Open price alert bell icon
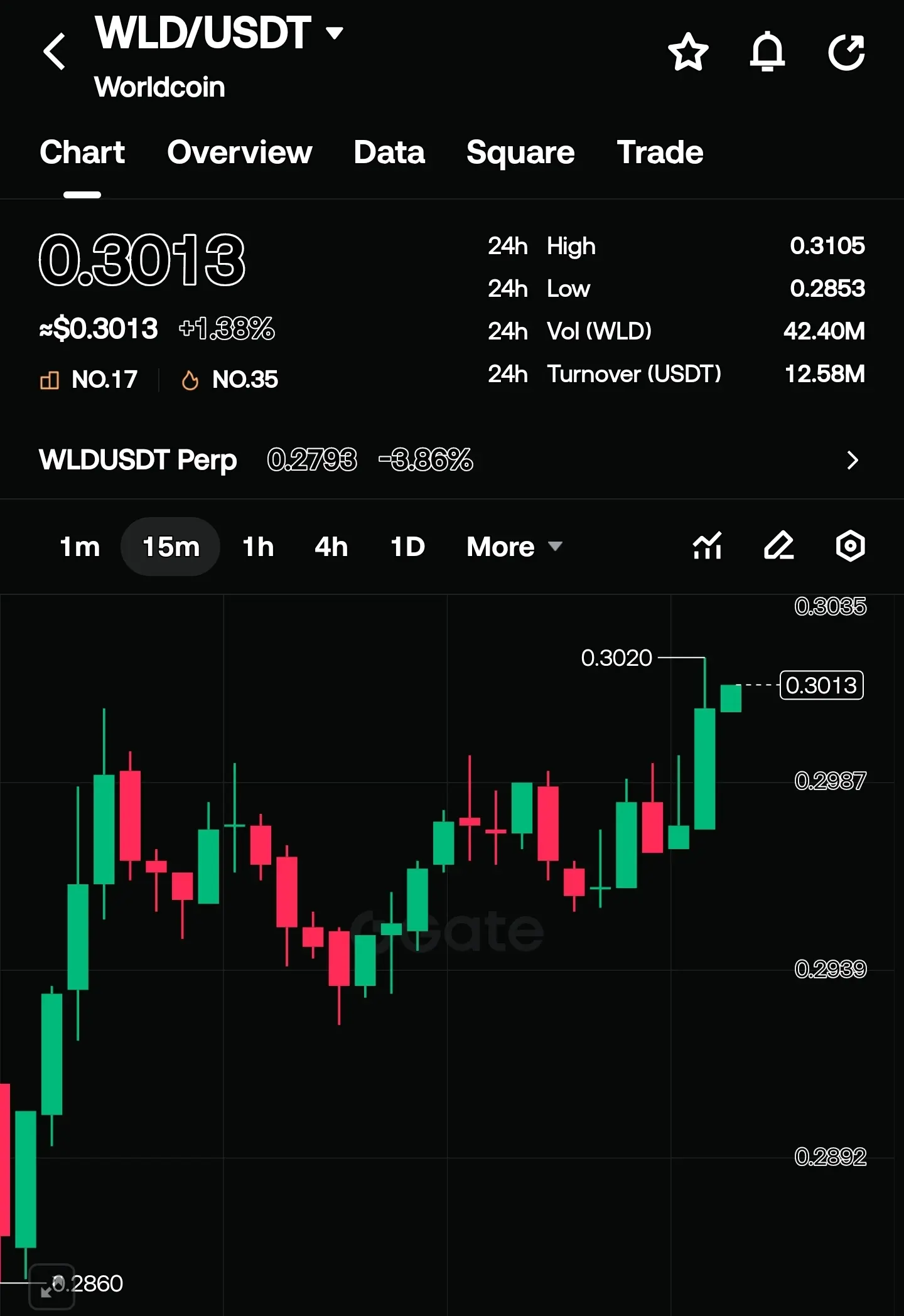Viewport: 904px width, 1316px height. [767, 51]
